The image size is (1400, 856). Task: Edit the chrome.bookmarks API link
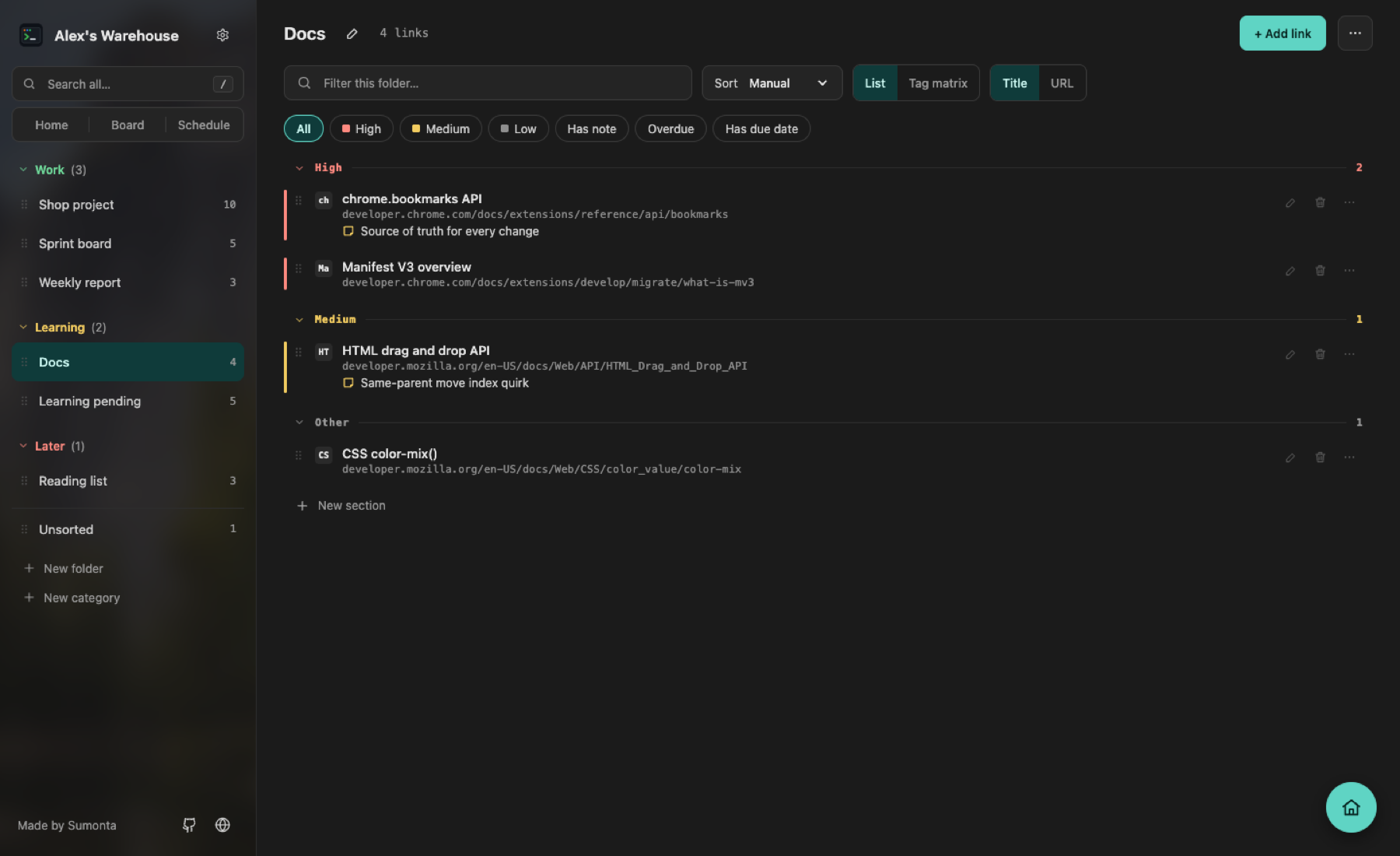click(1290, 202)
